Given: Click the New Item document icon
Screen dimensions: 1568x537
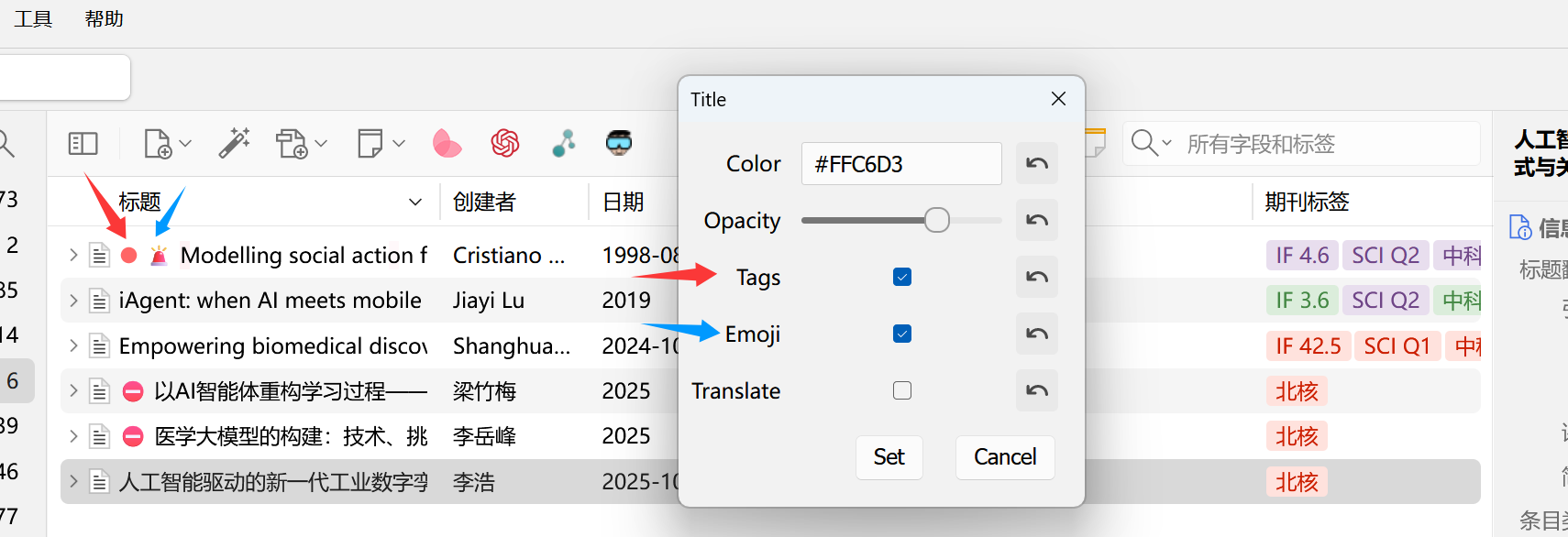Looking at the screenshot, I should point(158,143).
